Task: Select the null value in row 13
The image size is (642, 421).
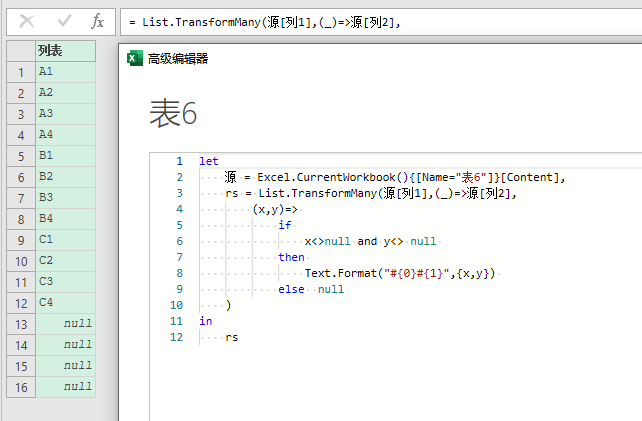Action: coord(66,324)
